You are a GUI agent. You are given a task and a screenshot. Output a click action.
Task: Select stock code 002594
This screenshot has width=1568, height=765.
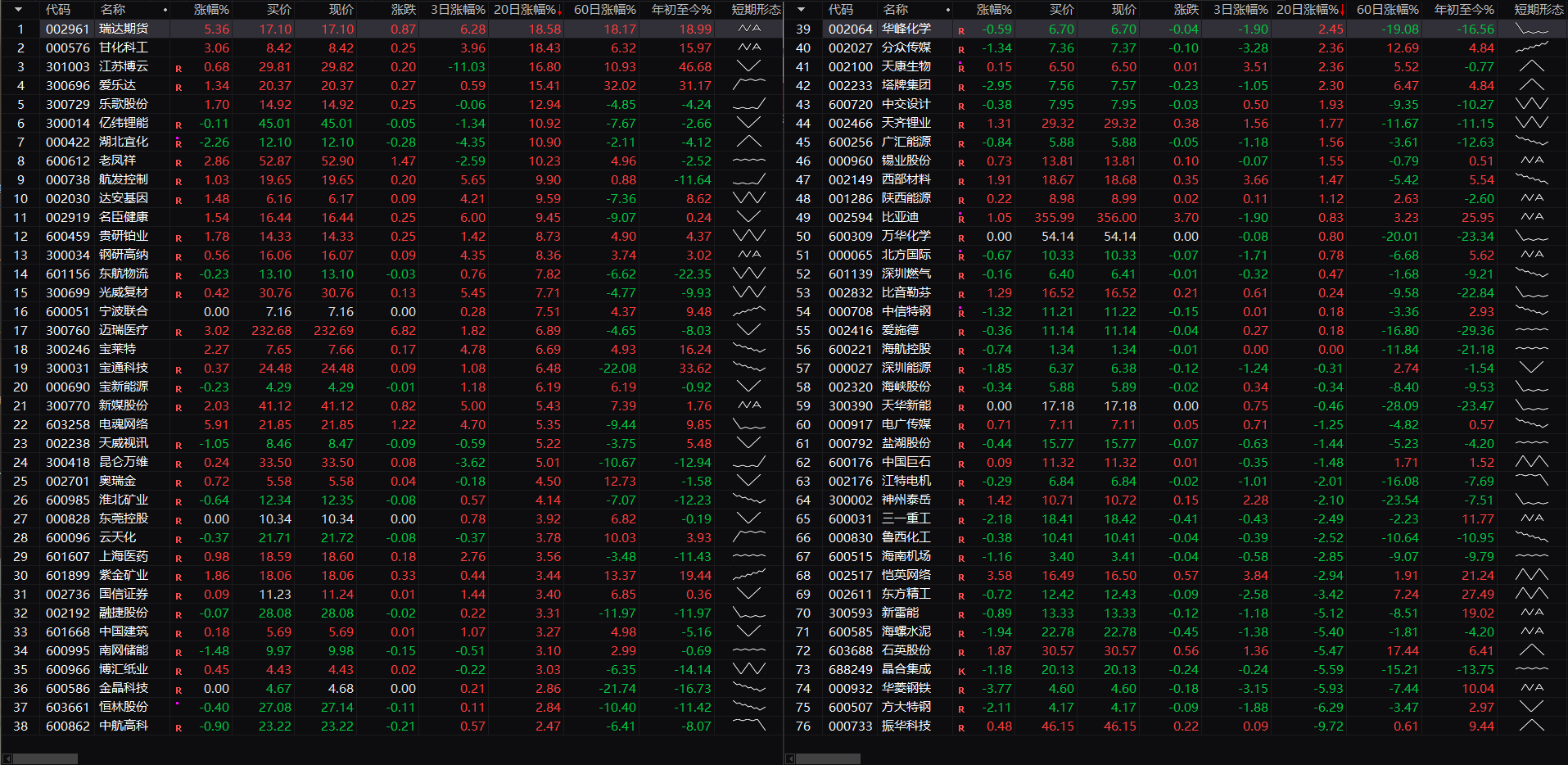click(x=850, y=218)
